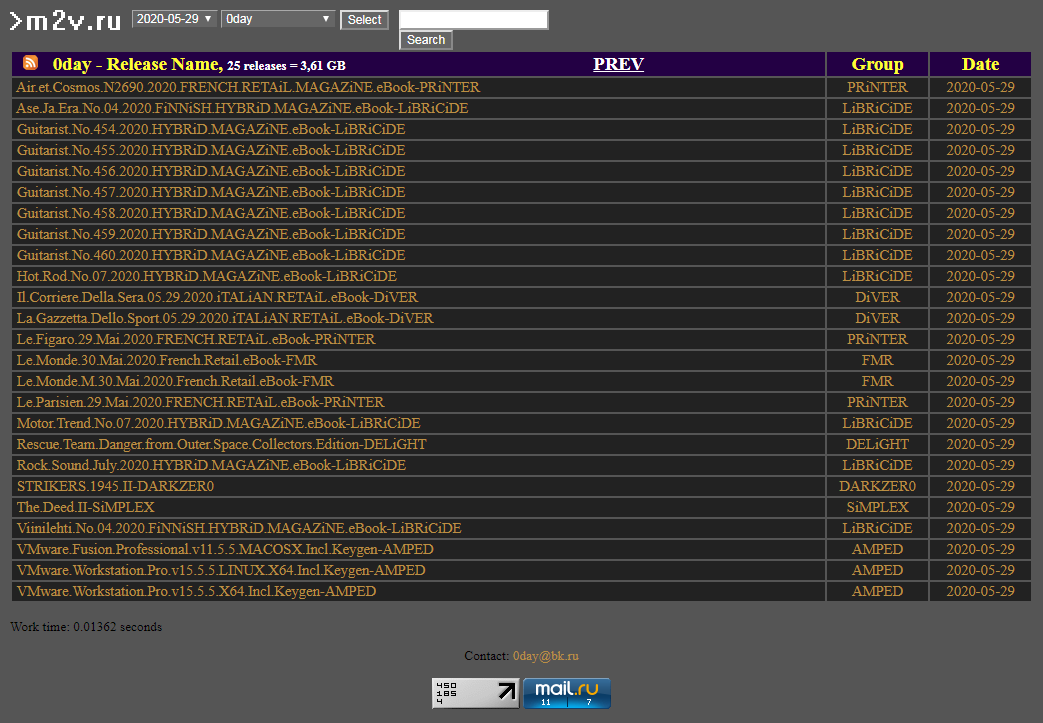Email the 0day@bk.ru contact link
The width and height of the screenshot is (1043, 723).
click(545, 656)
